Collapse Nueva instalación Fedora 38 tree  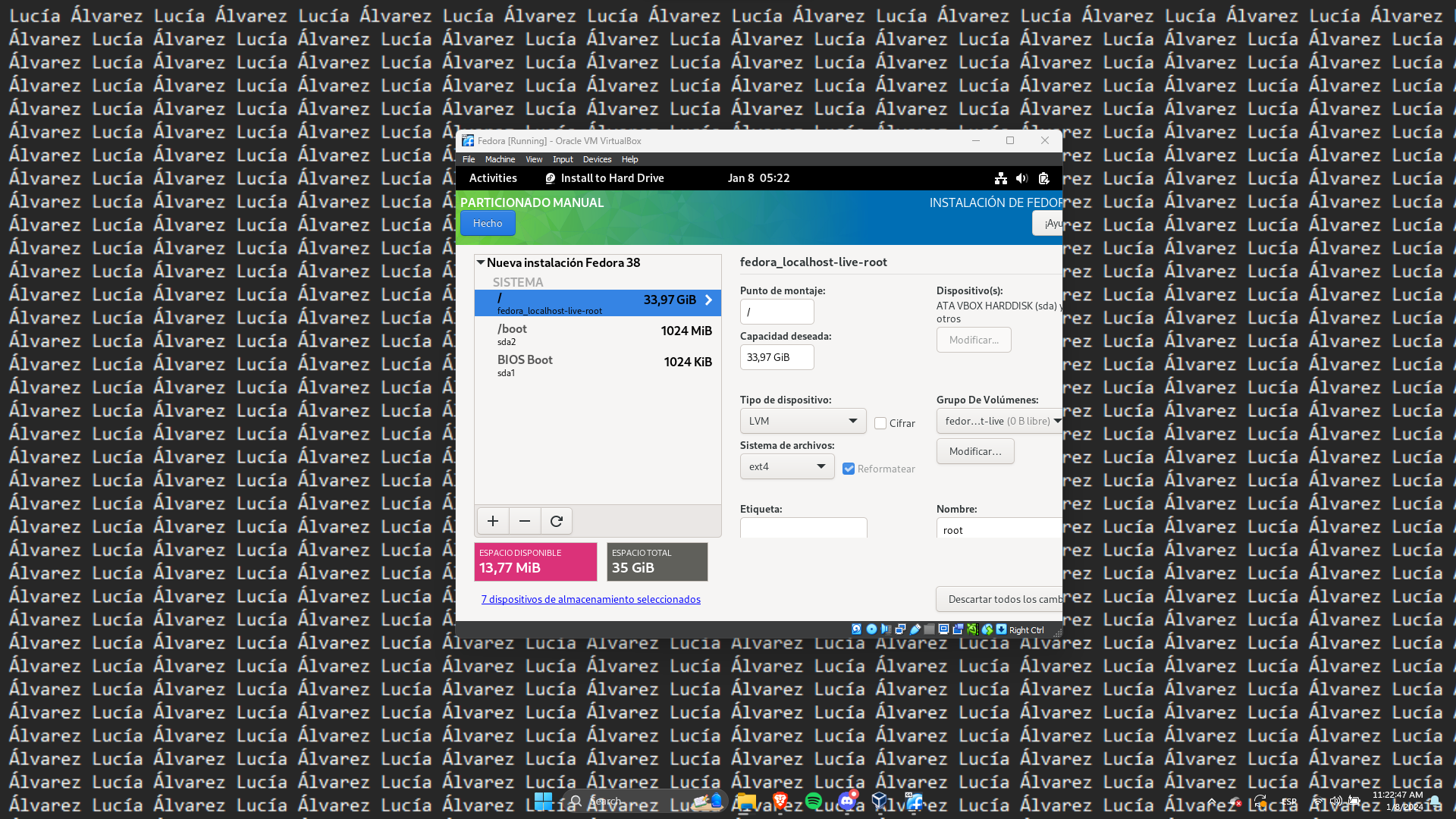tap(481, 262)
